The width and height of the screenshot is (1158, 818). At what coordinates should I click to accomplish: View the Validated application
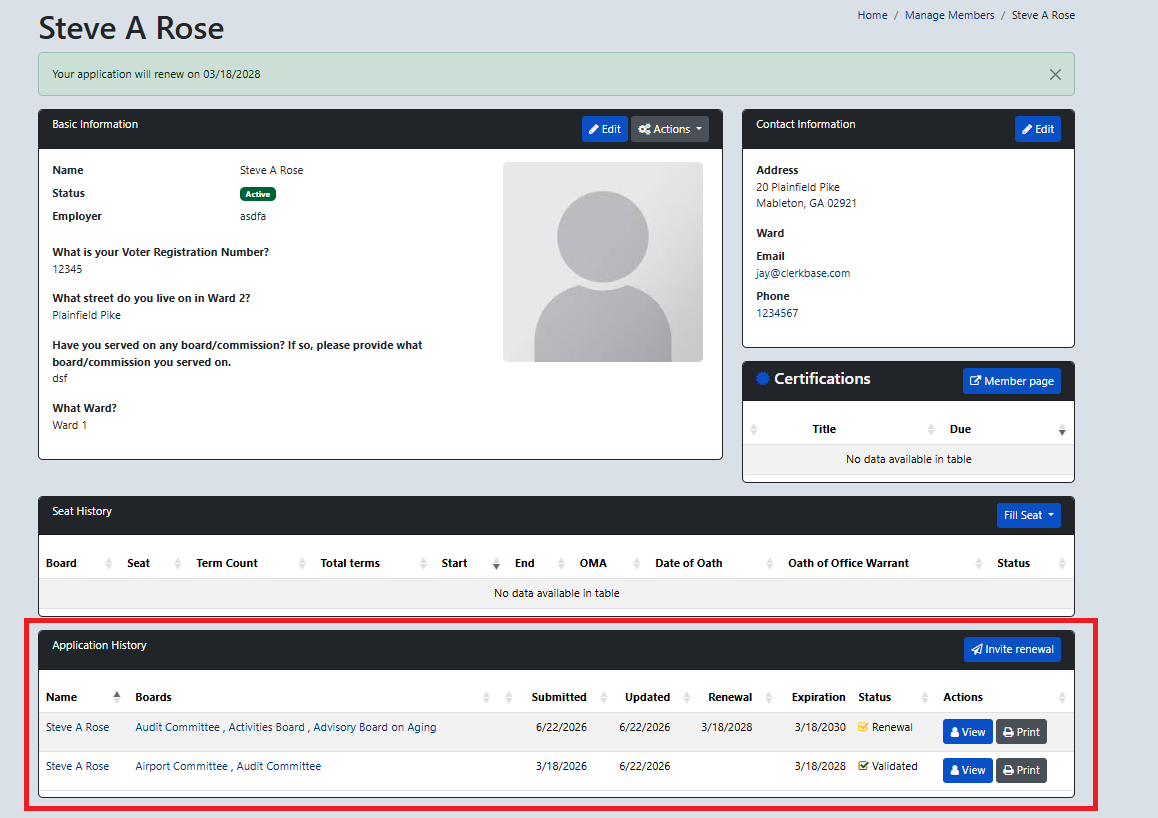[967, 770]
